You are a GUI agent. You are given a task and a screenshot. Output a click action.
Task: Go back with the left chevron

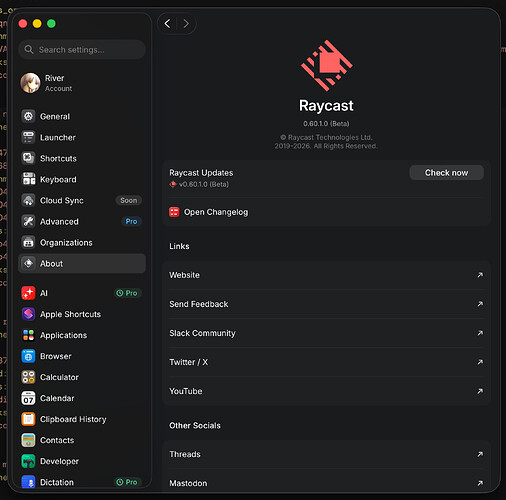click(x=168, y=23)
